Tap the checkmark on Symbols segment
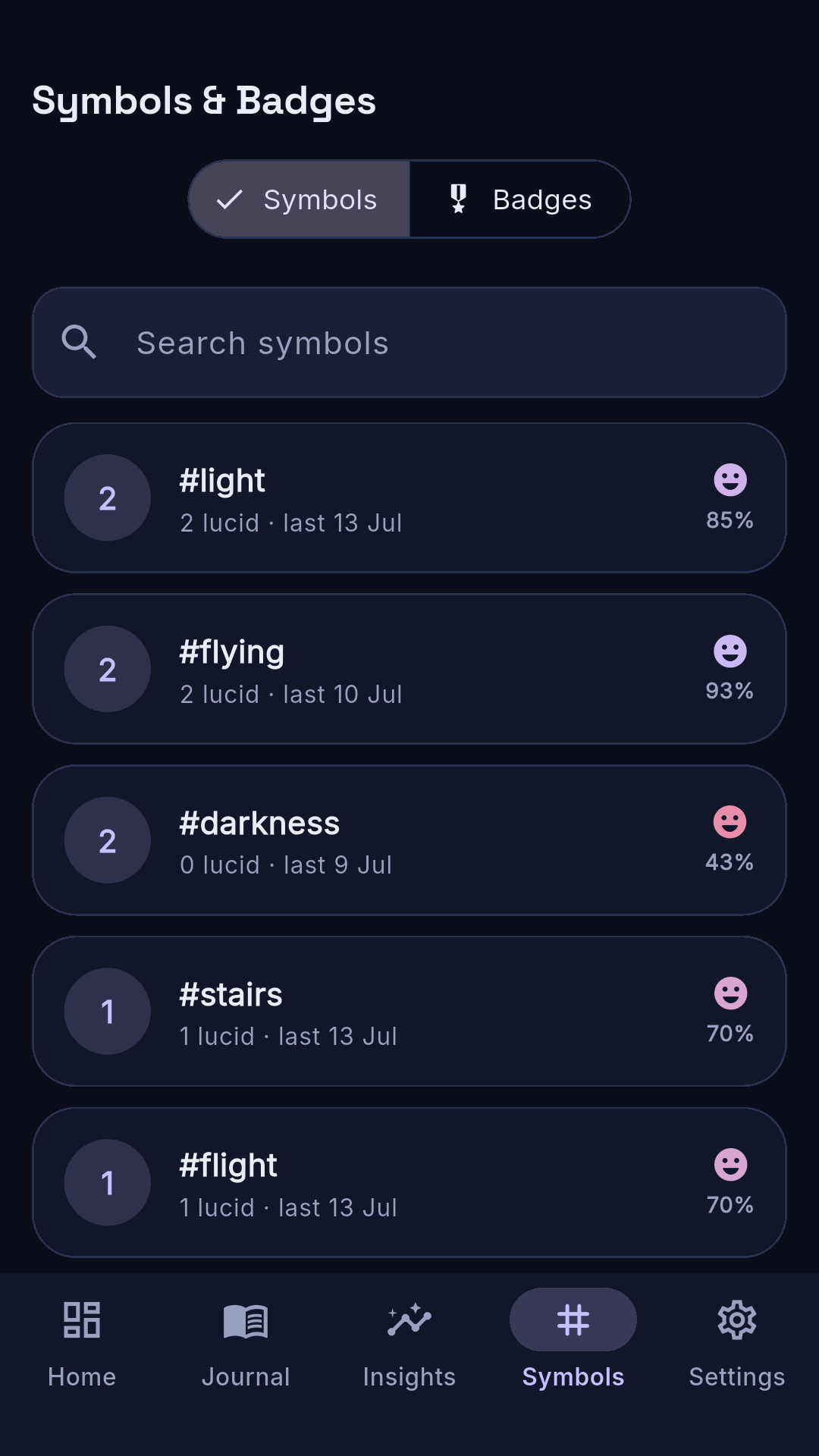The image size is (819, 1456). click(x=229, y=199)
